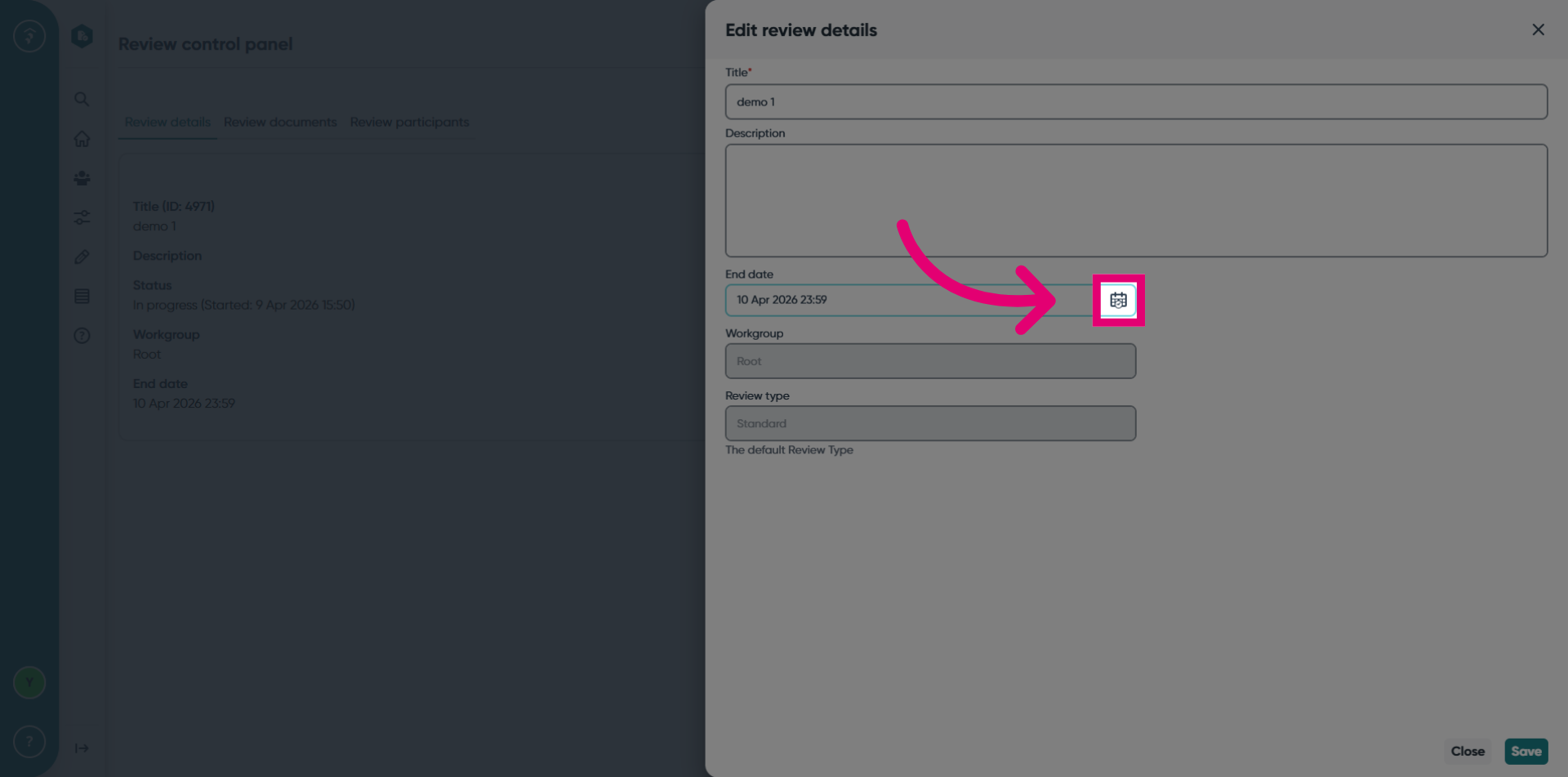Screen dimensions: 1568x777
Task: Click '10 Apr 2026 23:59' in background panel
Action: (184, 404)
